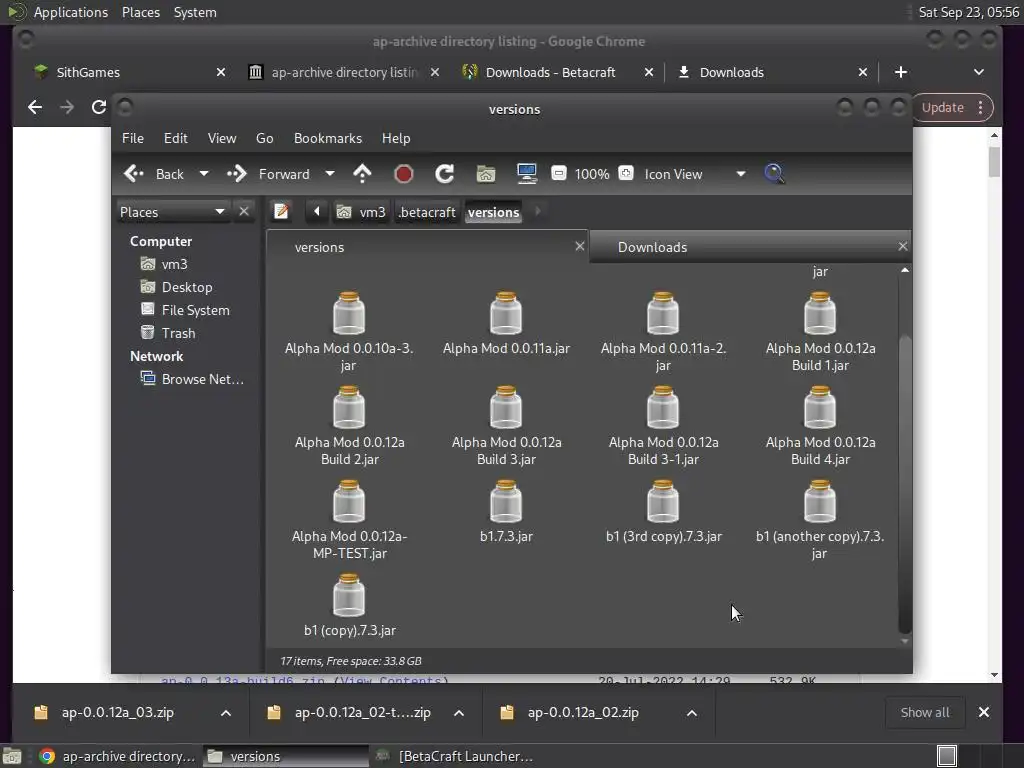Click Show all downloads button
The height and width of the screenshot is (768, 1024).
pyautogui.click(x=925, y=712)
